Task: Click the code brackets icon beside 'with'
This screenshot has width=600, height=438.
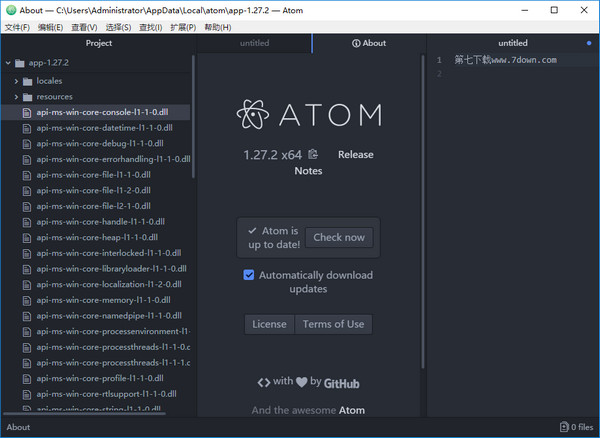Action: point(263,381)
